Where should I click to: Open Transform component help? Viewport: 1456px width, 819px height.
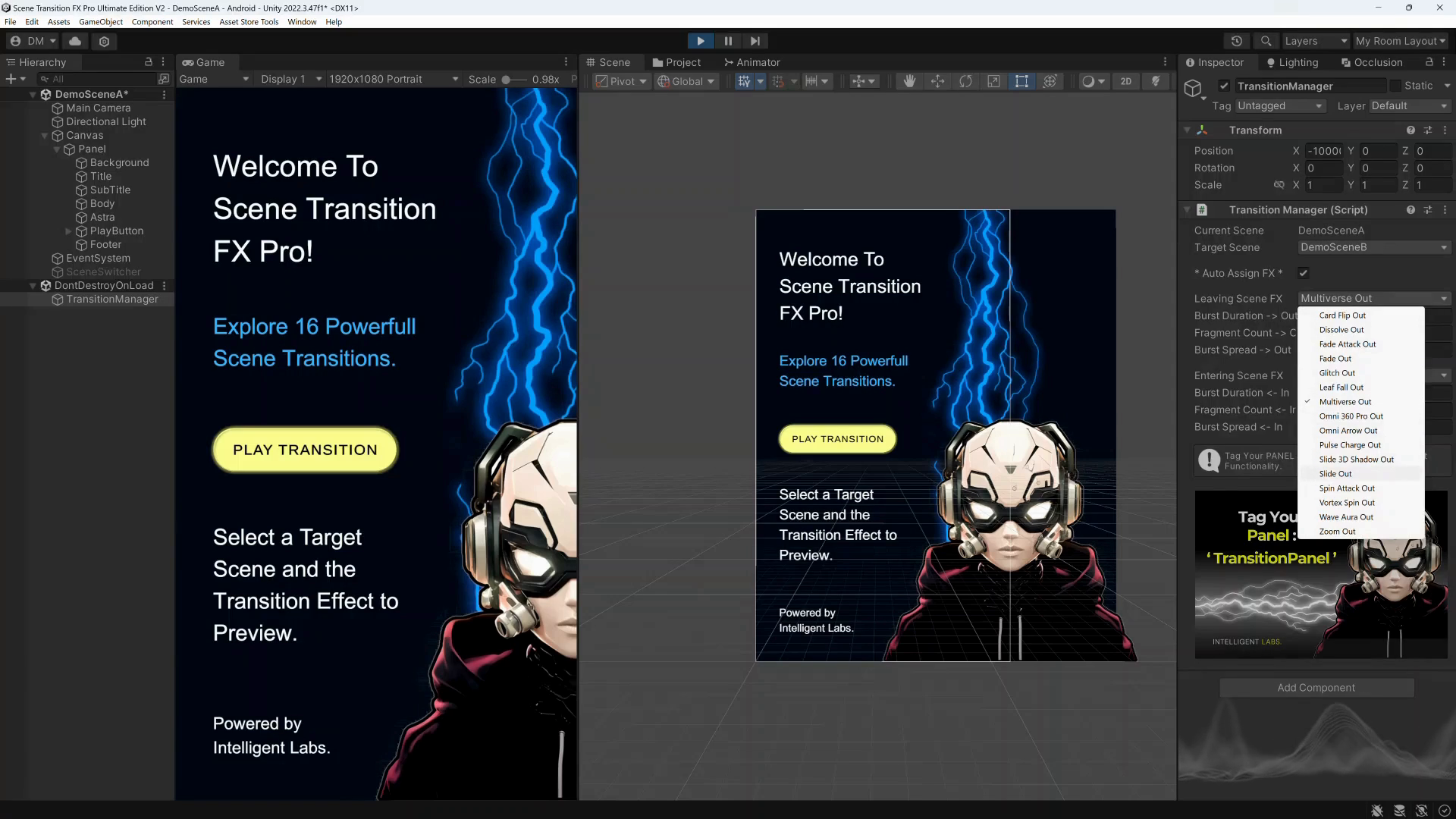[1410, 130]
